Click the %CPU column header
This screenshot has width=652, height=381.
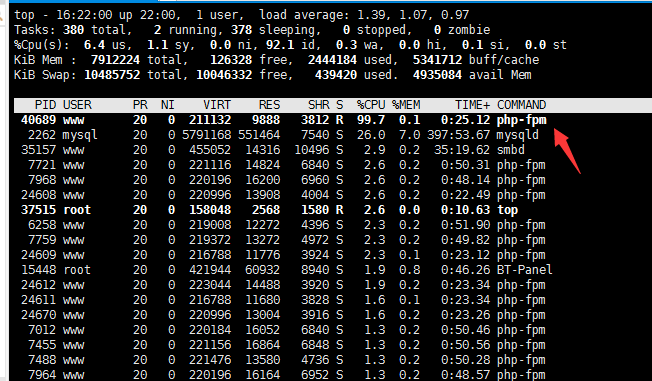point(371,105)
